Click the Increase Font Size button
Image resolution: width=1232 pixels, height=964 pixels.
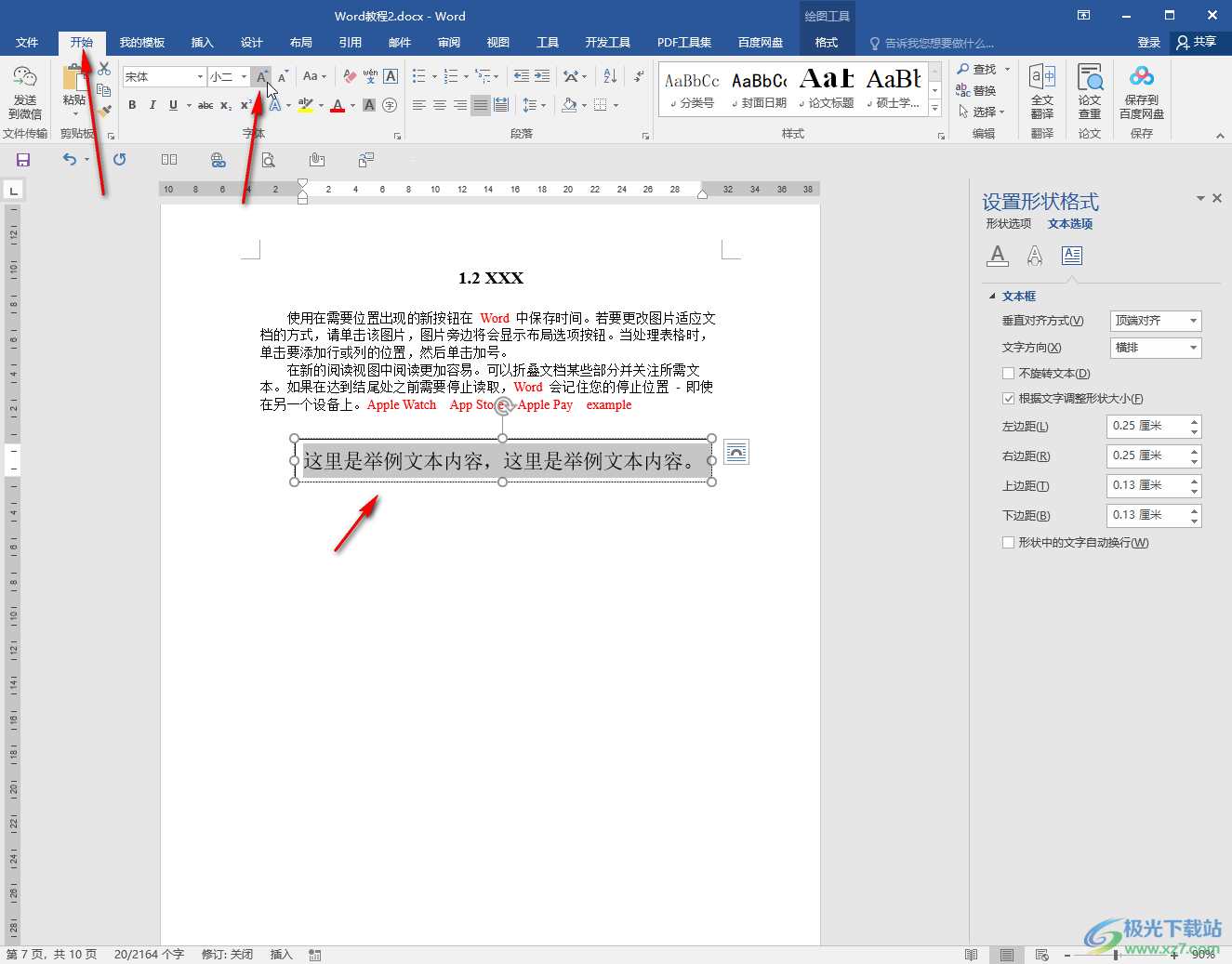tap(261, 77)
